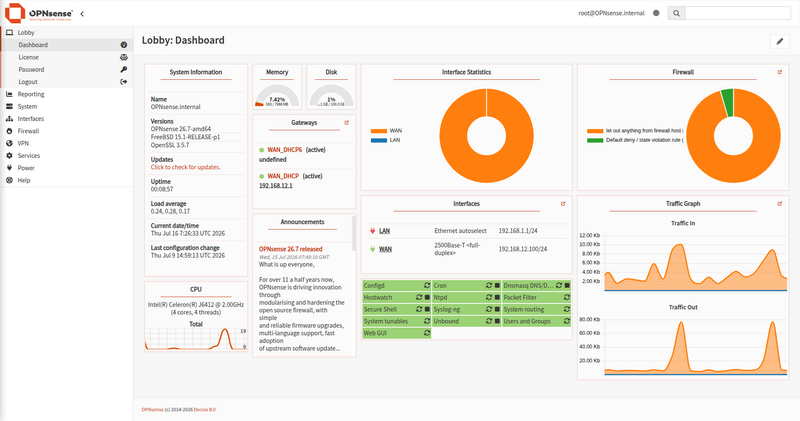
Task: Stop the Cron service
Action: point(497,285)
